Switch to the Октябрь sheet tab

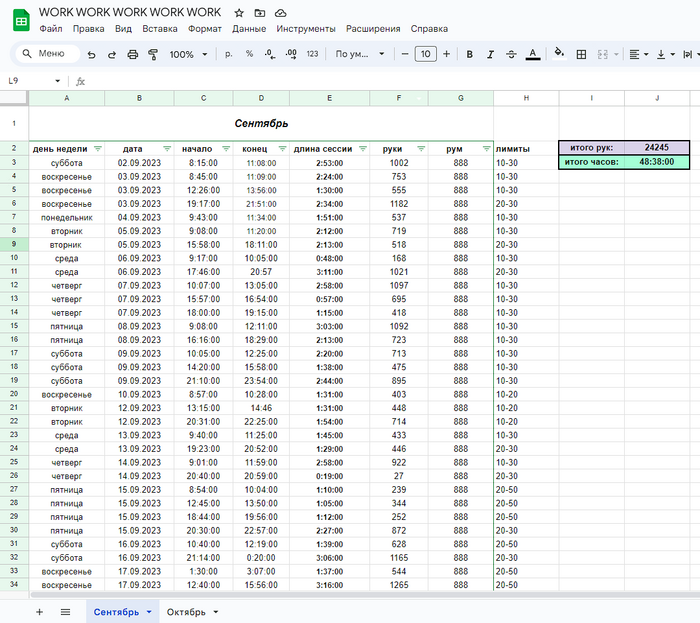(x=185, y=611)
